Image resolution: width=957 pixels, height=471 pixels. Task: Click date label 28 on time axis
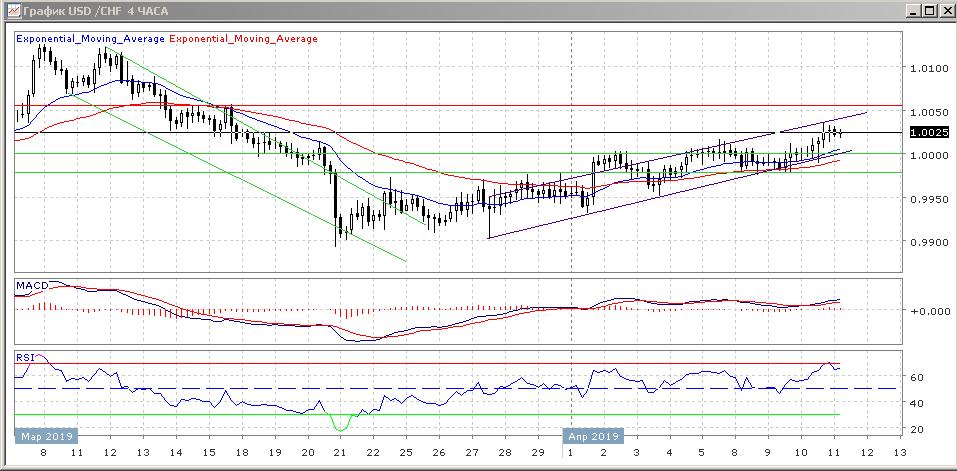point(505,453)
